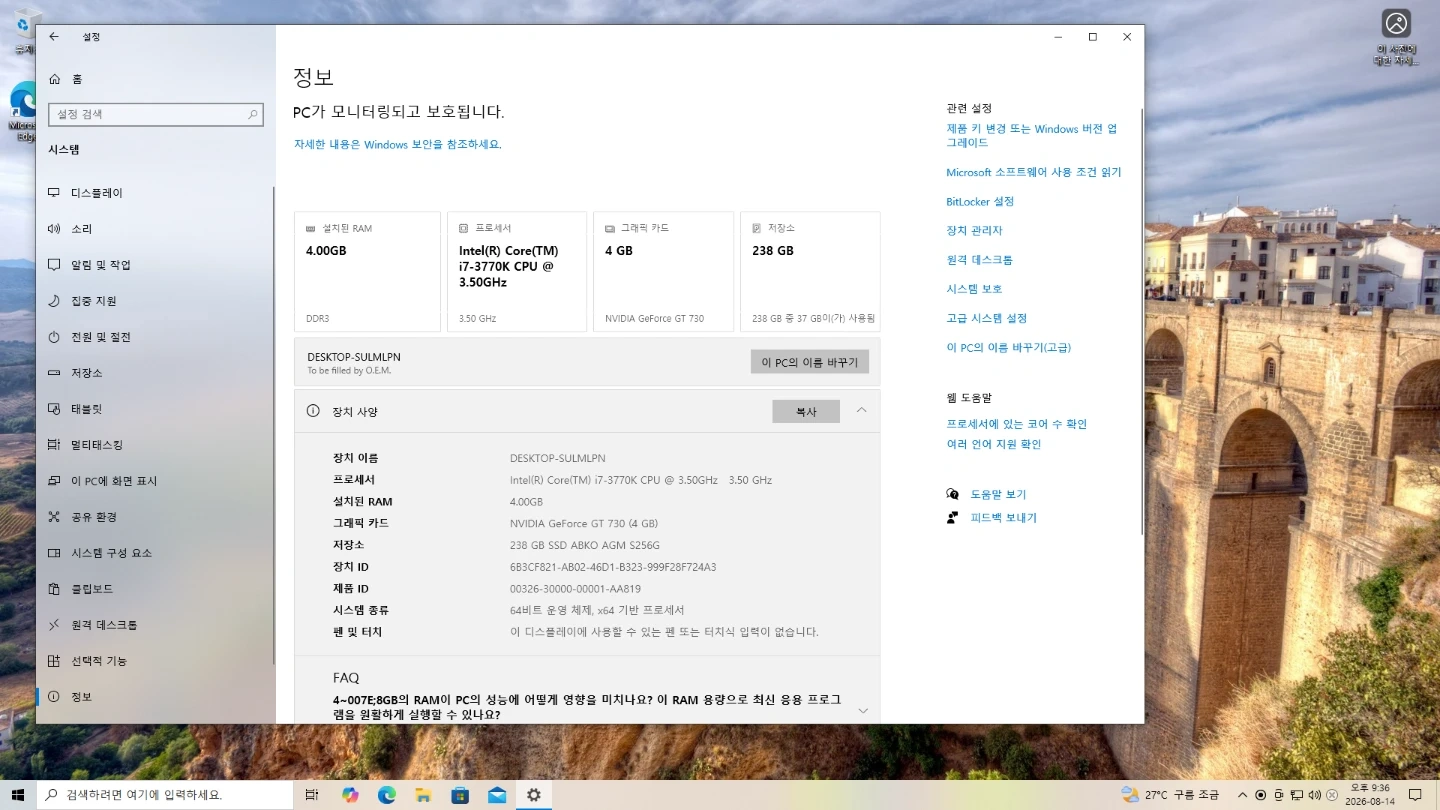Open Task View from the taskbar
This screenshot has height=810, width=1440.
click(312, 795)
